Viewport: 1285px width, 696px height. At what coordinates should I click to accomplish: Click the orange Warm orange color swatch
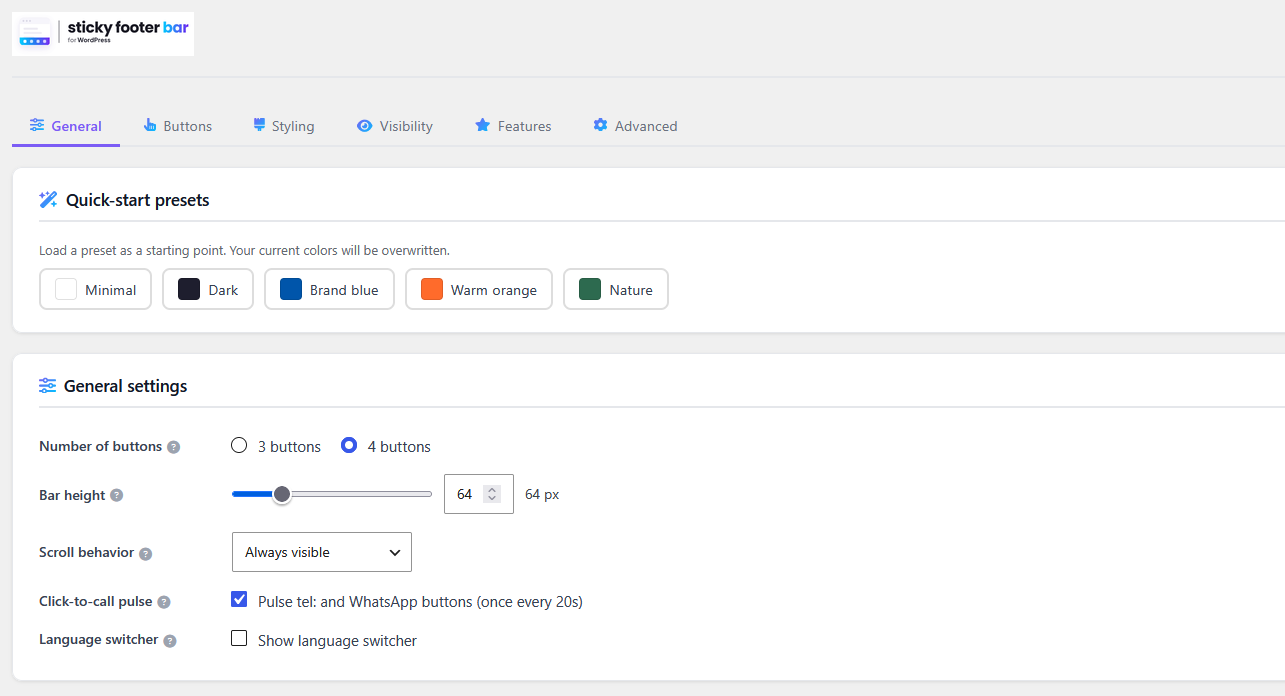pyautogui.click(x=432, y=289)
